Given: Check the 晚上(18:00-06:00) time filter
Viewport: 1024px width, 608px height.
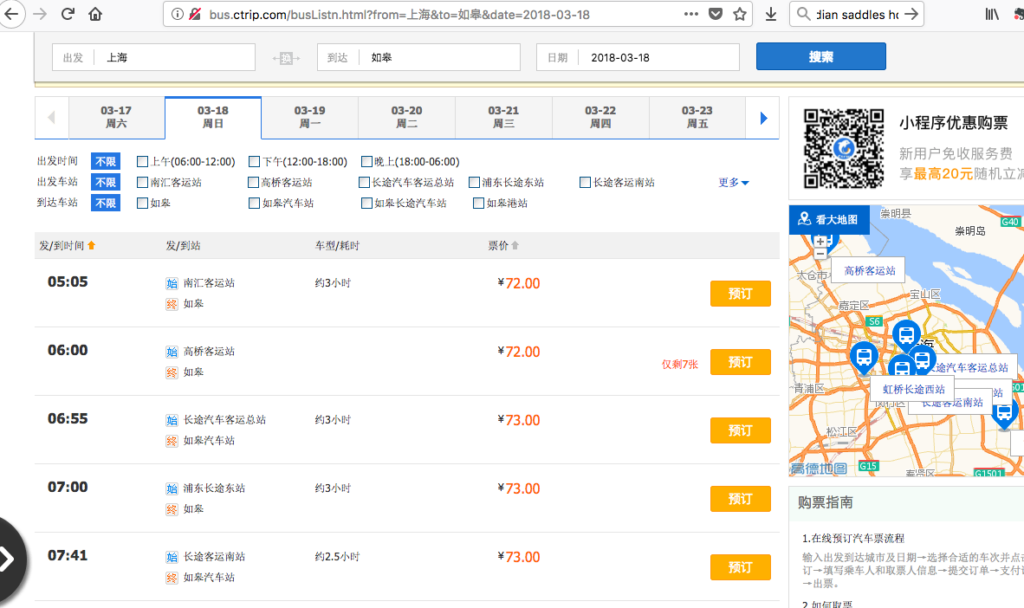Looking at the screenshot, I should click(366, 161).
